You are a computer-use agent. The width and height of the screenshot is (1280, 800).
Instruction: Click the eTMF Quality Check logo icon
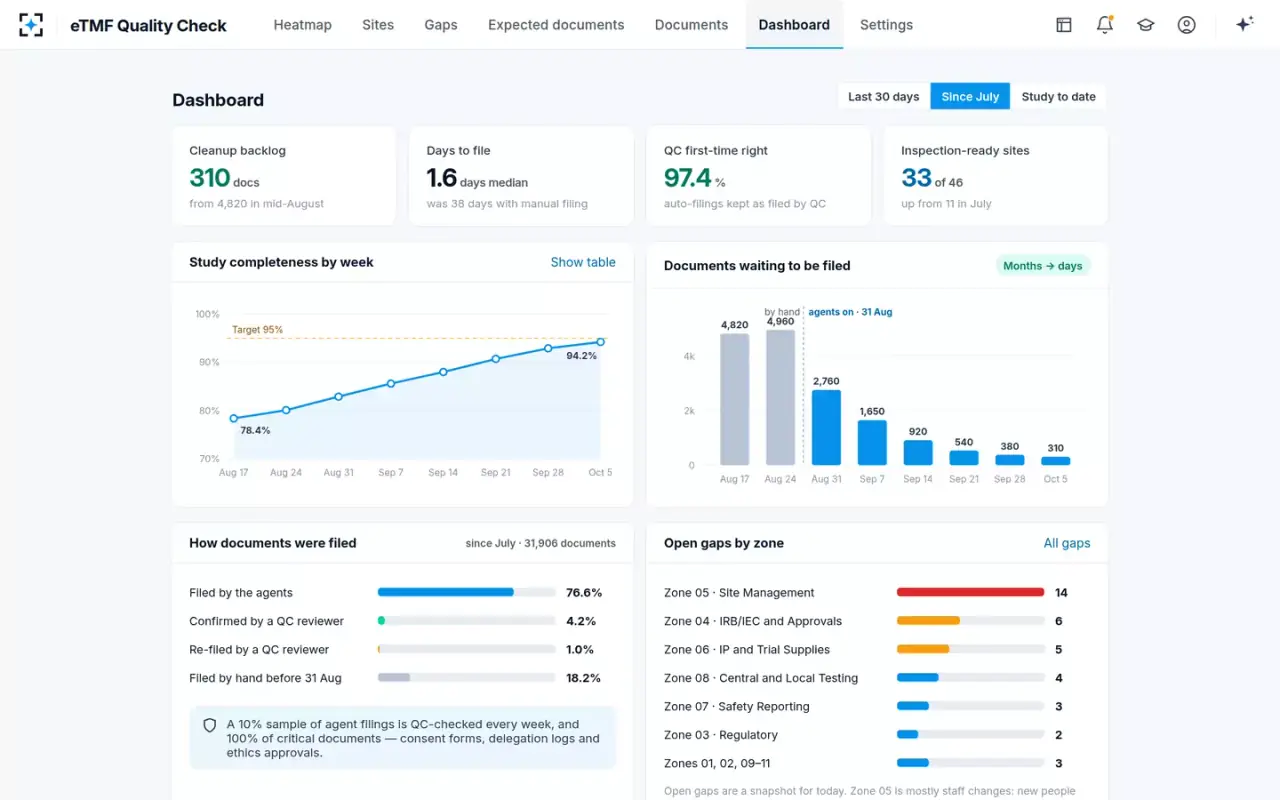click(x=31, y=25)
